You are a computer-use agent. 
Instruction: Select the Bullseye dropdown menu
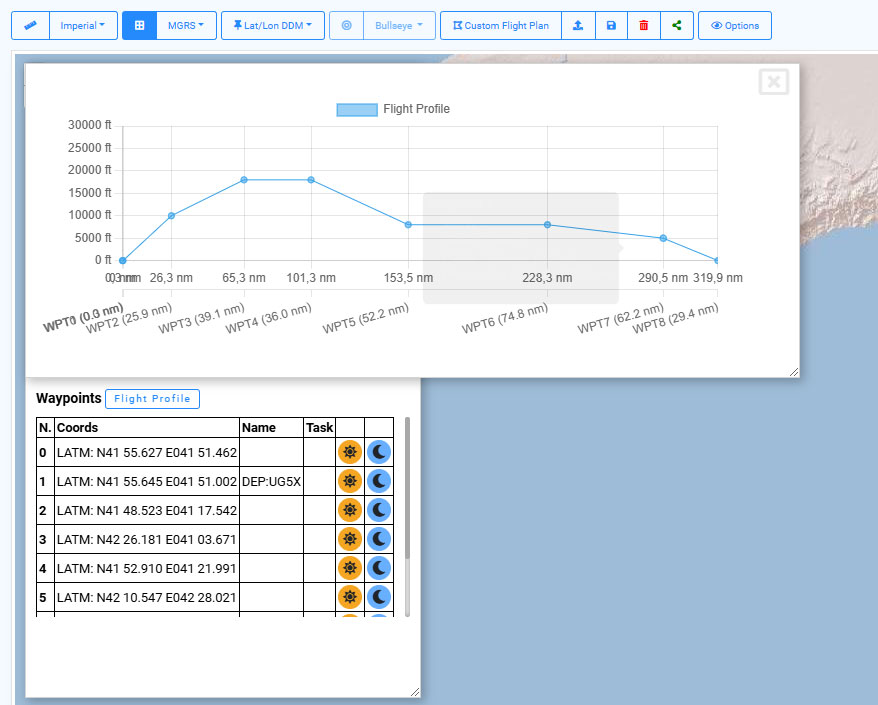pos(397,25)
